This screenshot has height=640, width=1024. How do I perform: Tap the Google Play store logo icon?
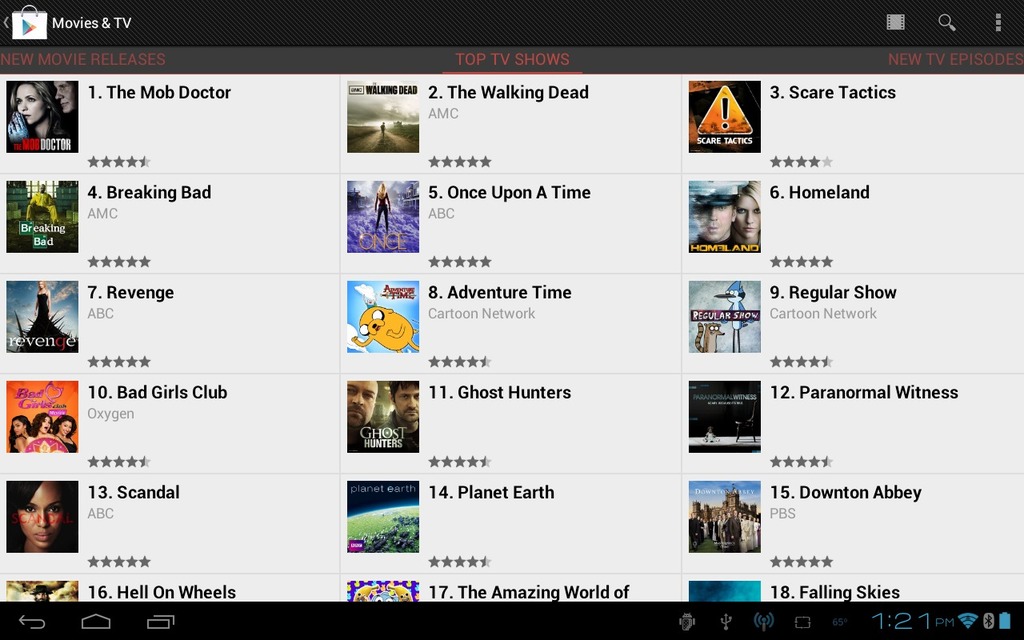pyautogui.click(x=29, y=23)
